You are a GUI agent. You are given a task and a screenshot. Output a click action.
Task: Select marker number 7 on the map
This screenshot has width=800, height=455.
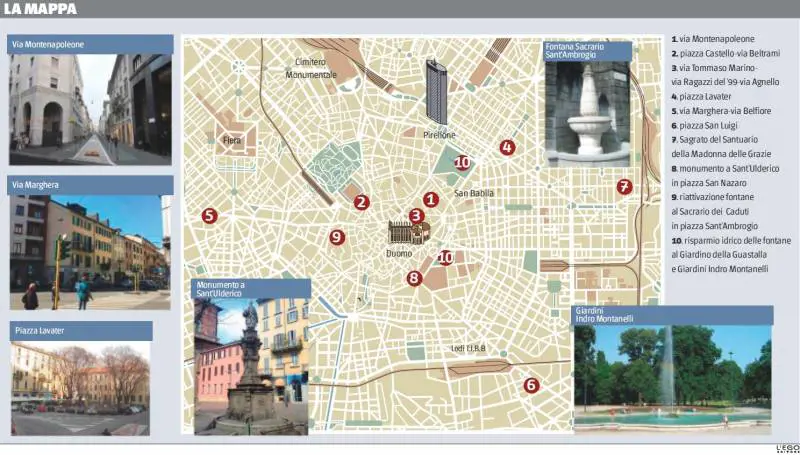tap(624, 187)
